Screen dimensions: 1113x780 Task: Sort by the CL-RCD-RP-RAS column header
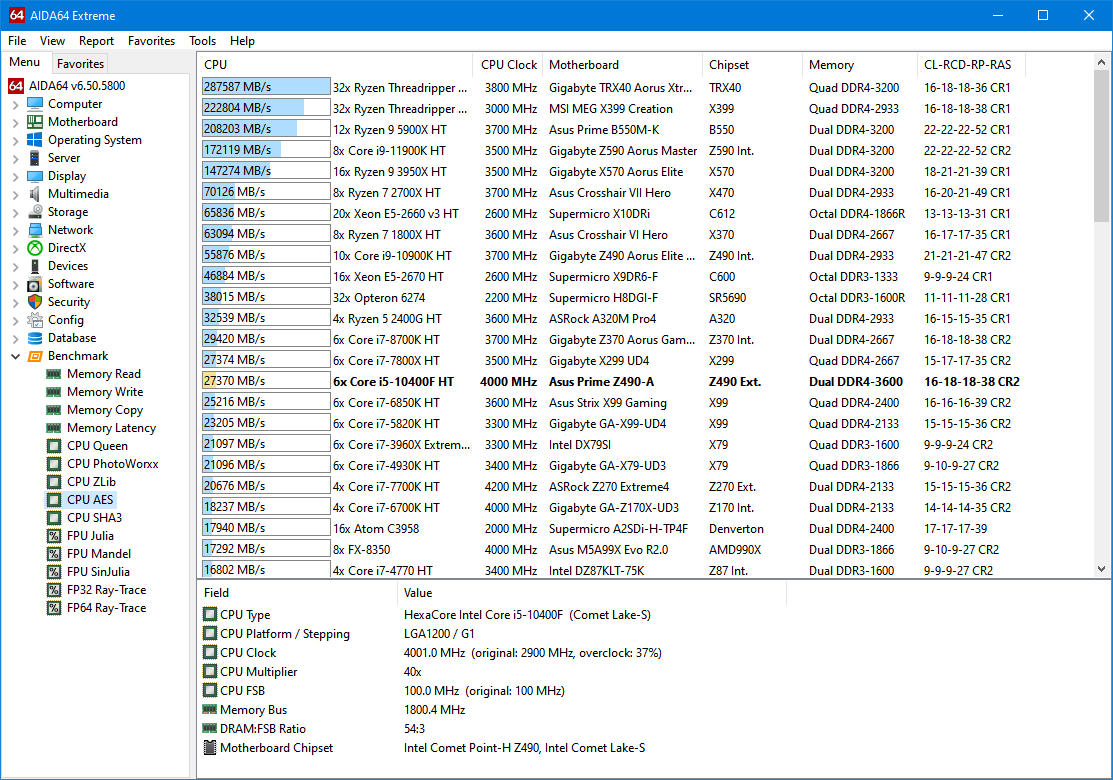972,65
